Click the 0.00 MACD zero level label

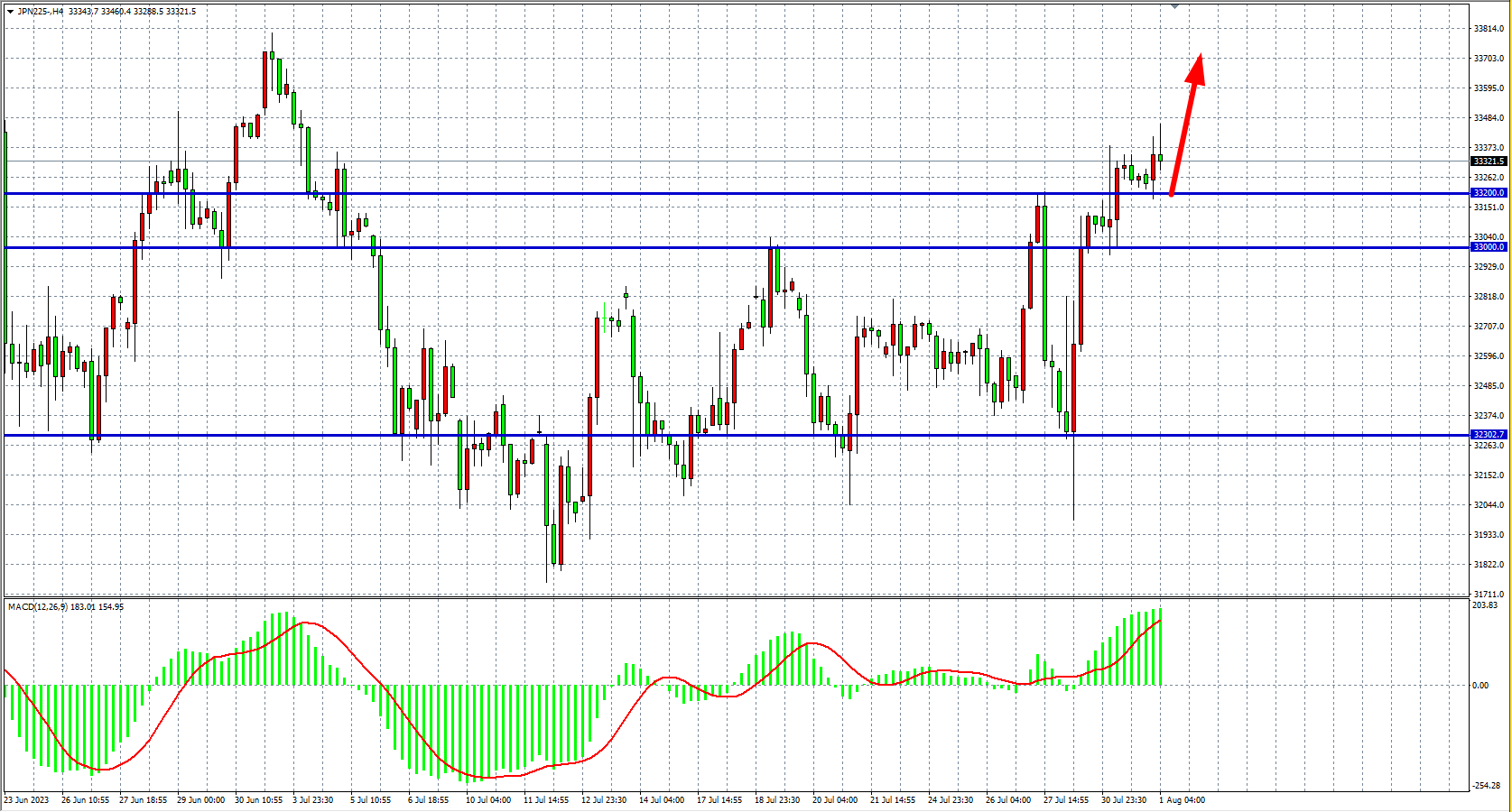(1480, 686)
